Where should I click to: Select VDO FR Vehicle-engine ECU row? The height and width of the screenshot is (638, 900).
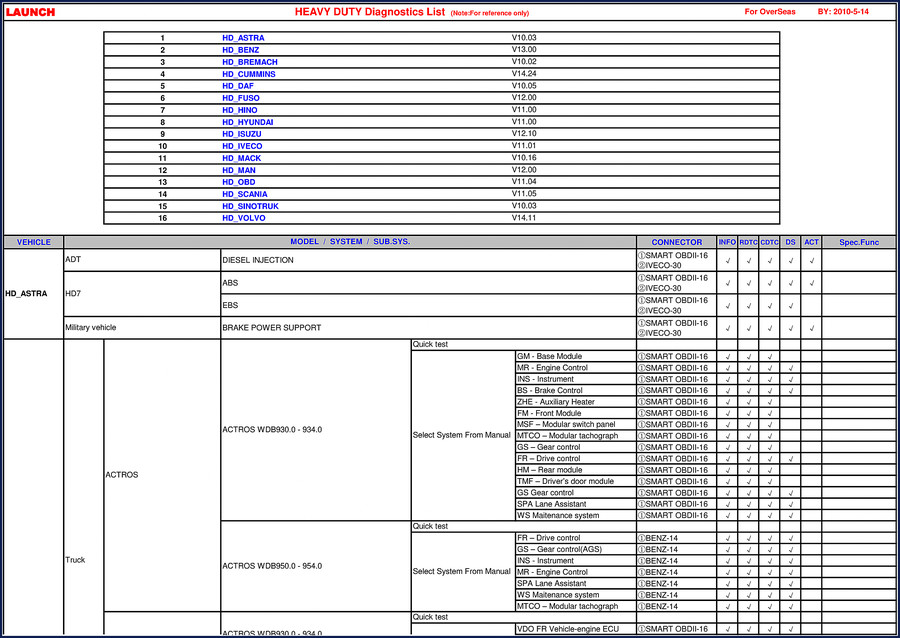pyautogui.click(x=576, y=629)
